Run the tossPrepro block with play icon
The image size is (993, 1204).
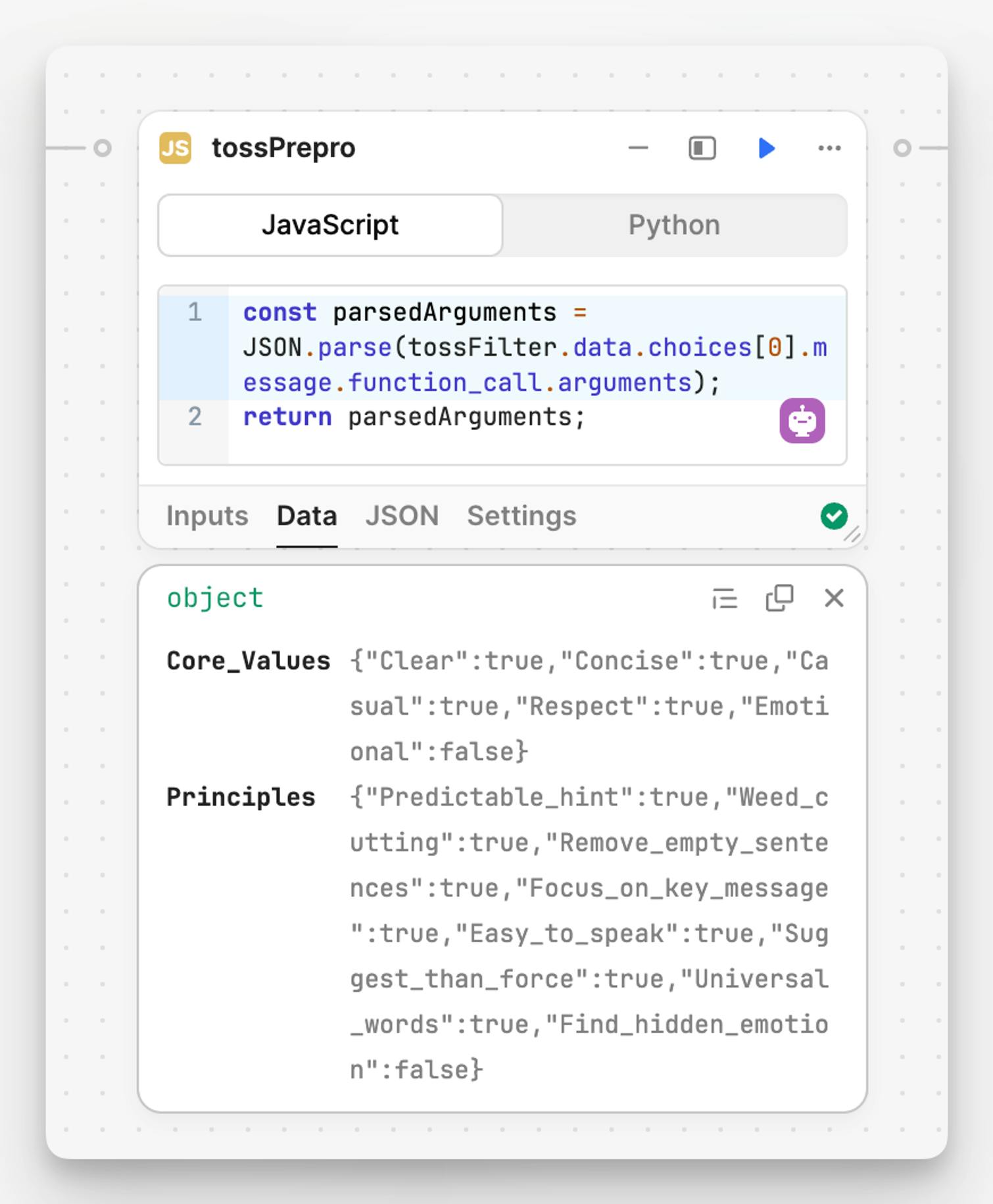point(766,148)
